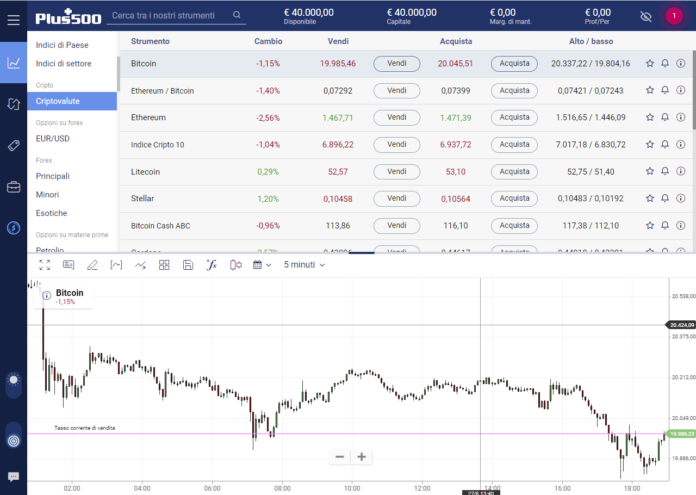Open Bitcoin info icon on chart

(47, 296)
